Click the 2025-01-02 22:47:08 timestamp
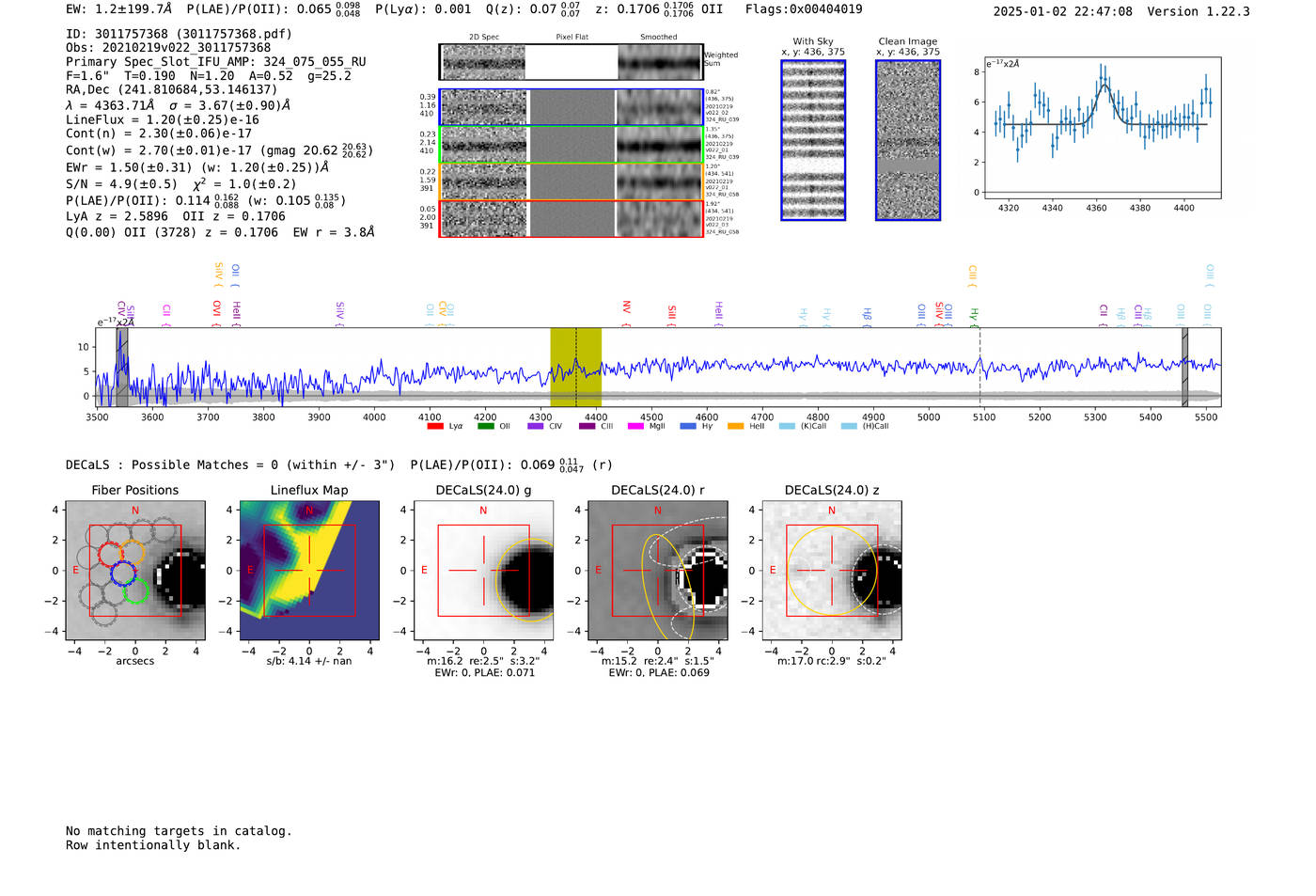This screenshot has height=896, width=1316. tap(1063, 11)
